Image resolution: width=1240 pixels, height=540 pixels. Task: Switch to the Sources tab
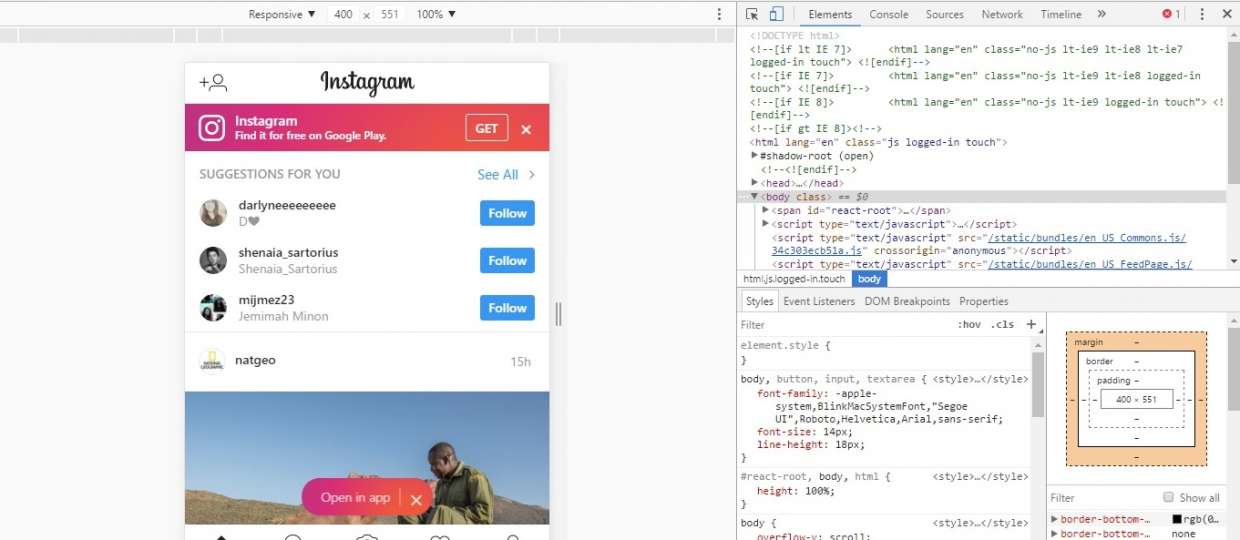[x=944, y=14]
